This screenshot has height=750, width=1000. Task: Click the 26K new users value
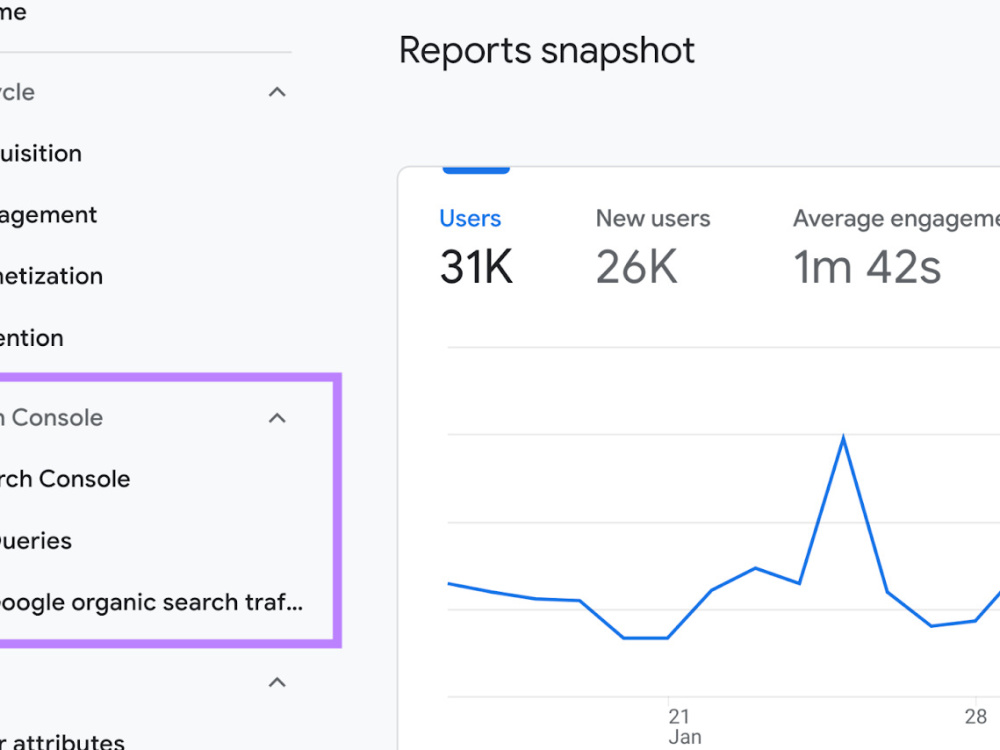pyautogui.click(x=636, y=267)
